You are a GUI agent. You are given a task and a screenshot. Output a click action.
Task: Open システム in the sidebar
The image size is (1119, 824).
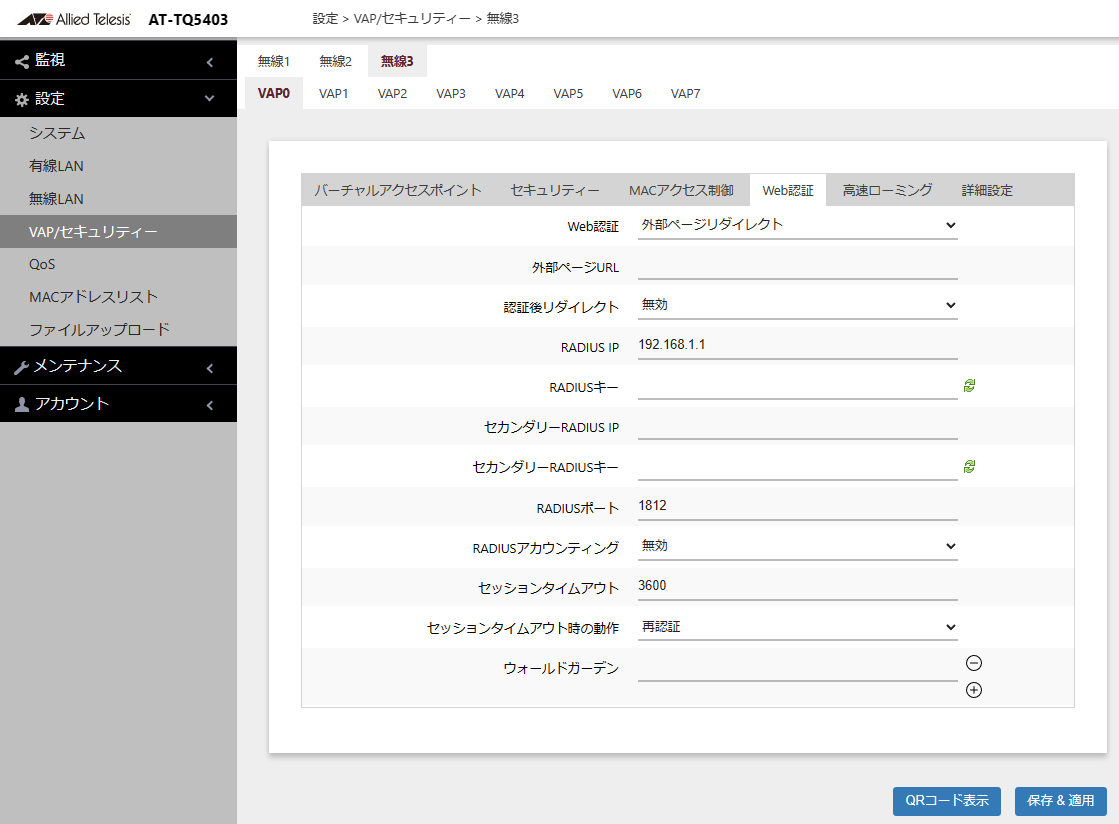118,133
